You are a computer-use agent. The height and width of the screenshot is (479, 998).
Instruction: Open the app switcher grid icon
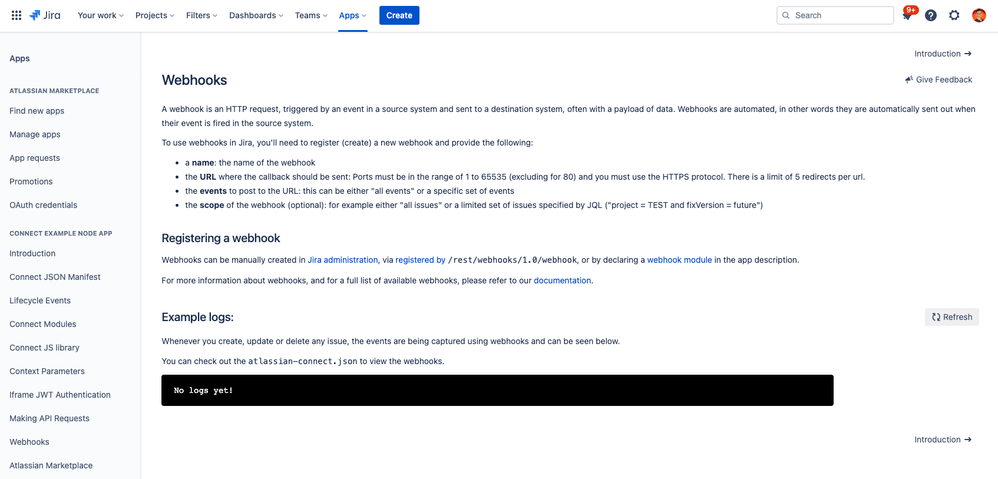[x=17, y=15]
